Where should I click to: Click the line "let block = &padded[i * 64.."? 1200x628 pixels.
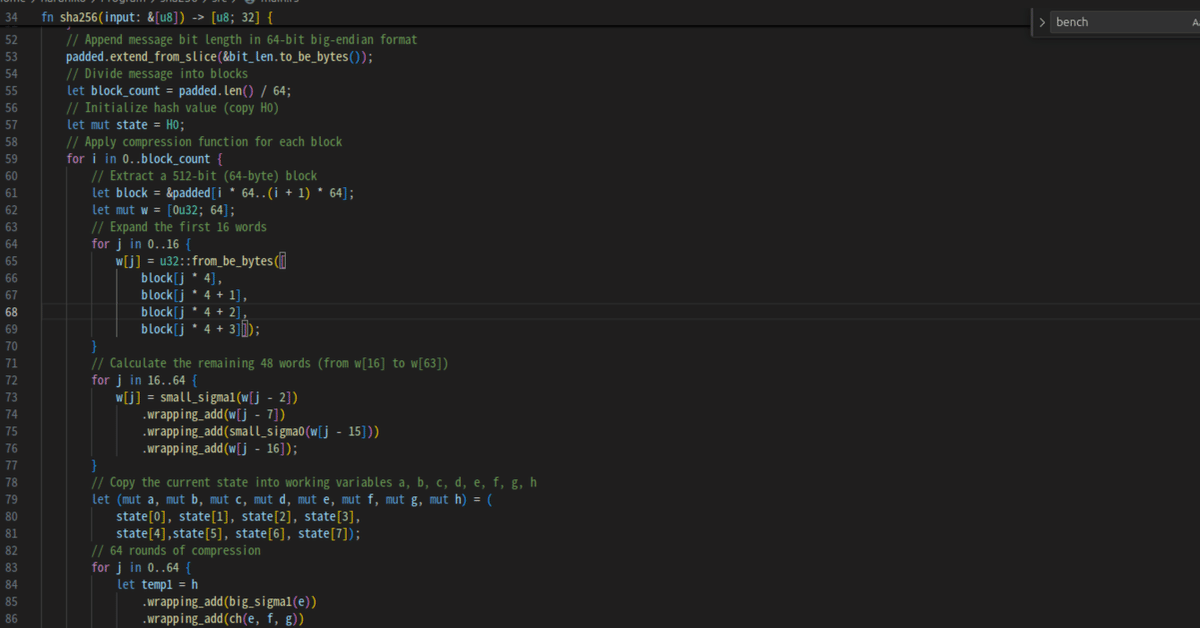[x=223, y=193]
